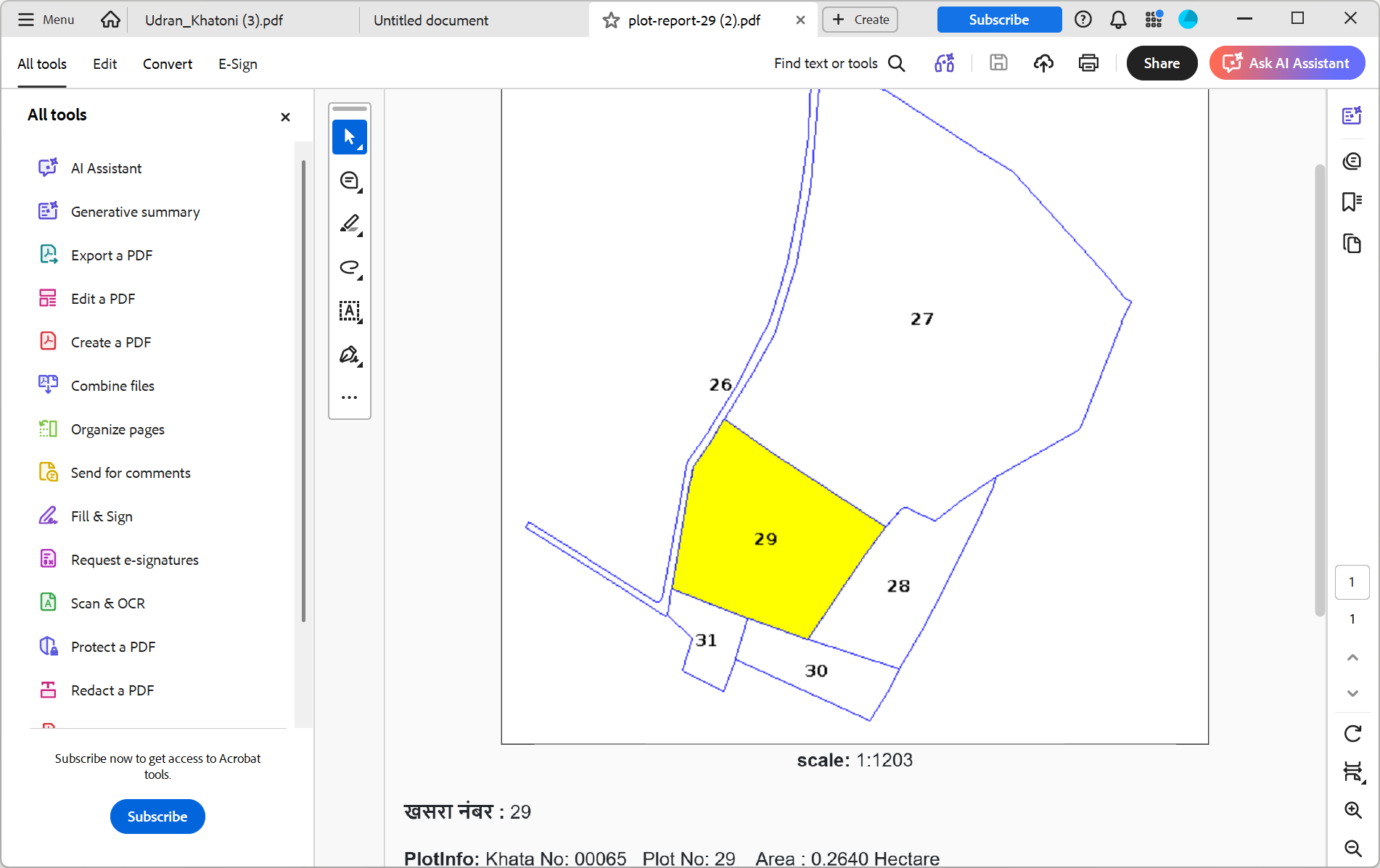Click the search magnifier icon
1380x868 pixels.
click(897, 63)
